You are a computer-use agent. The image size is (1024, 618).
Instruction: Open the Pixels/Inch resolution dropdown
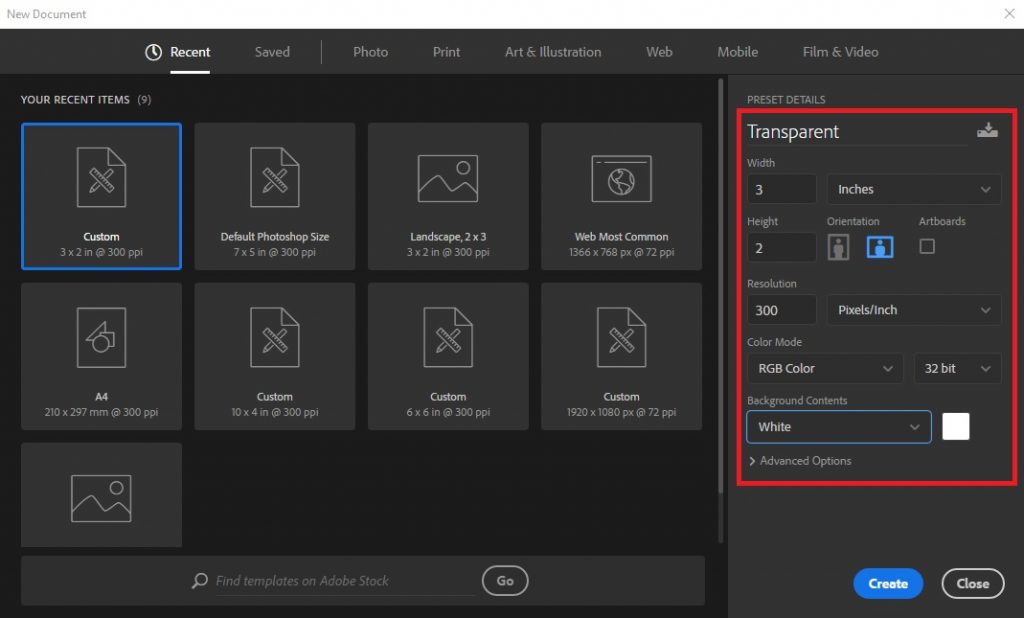click(x=913, y=310)
